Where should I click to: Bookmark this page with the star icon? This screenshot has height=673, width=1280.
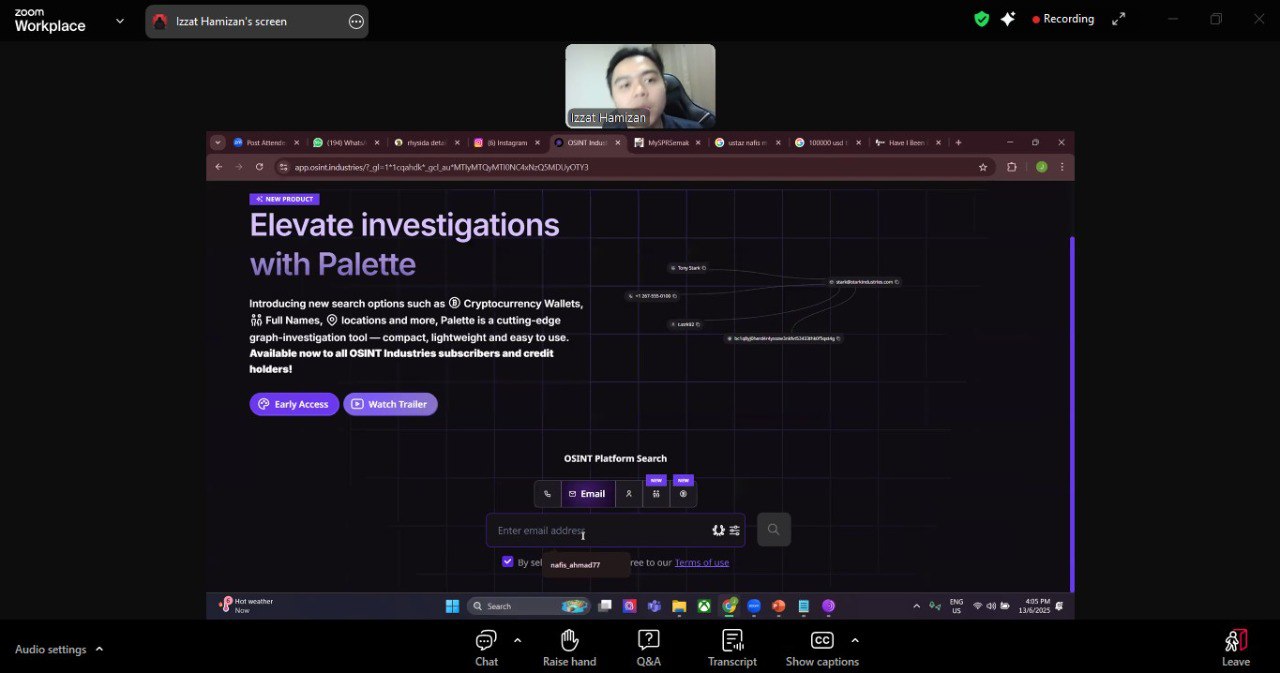tap(983, 167)
